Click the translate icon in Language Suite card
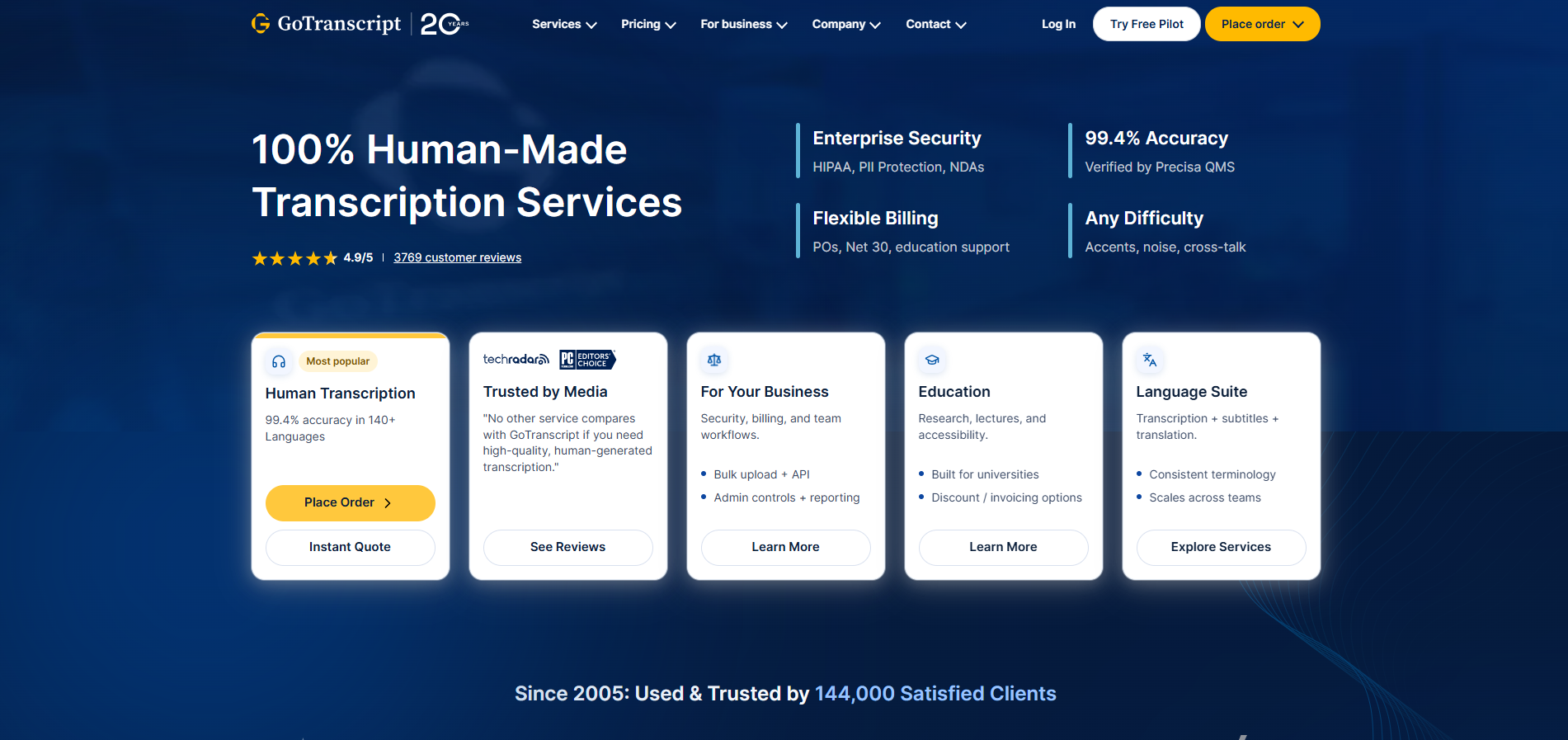Image resolution: width=1568 pixels, height=740 pixels. (1150, 360)
